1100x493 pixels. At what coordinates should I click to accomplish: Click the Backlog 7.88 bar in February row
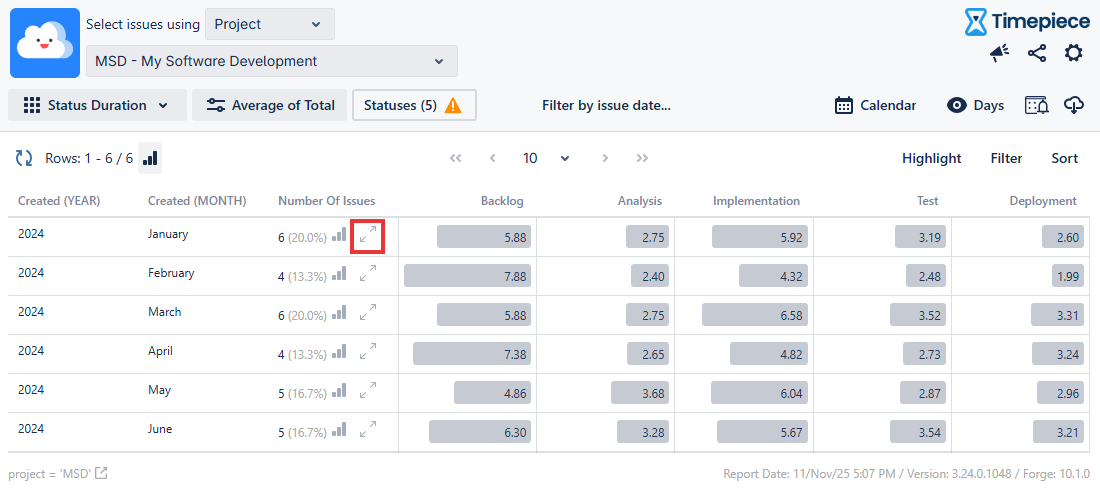(466, 276)
